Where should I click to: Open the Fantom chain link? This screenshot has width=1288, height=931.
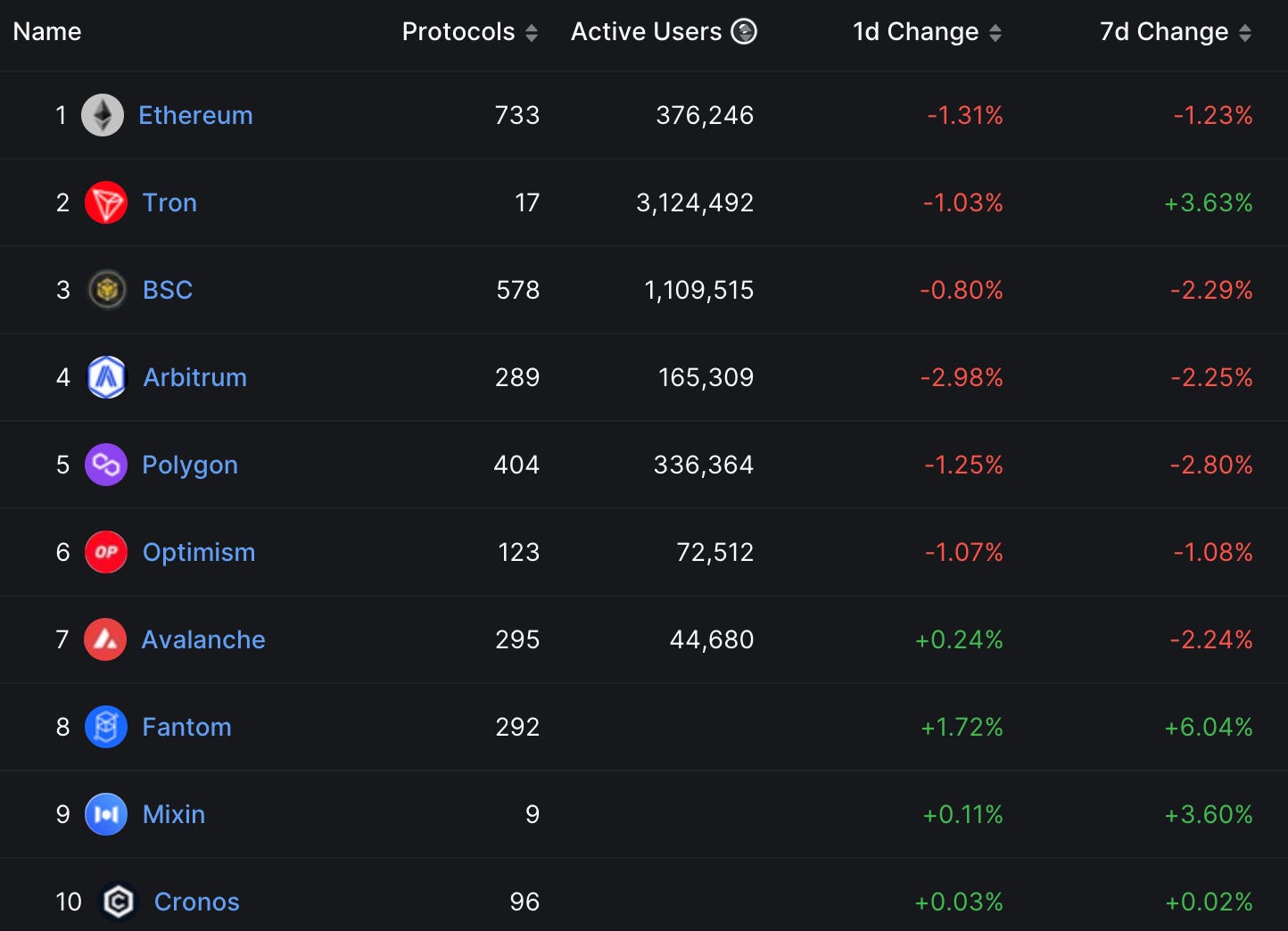point(186,727)
